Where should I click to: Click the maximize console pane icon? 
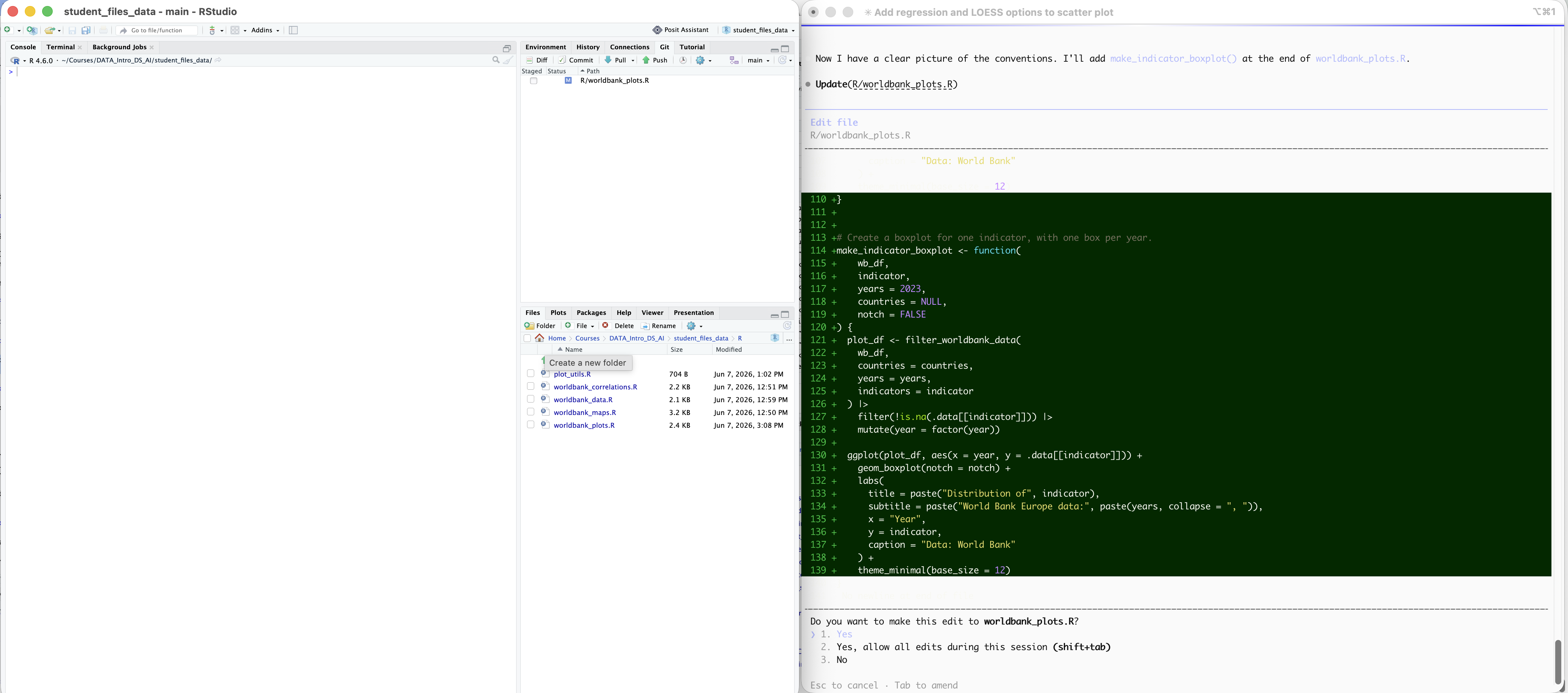[506, 48]
